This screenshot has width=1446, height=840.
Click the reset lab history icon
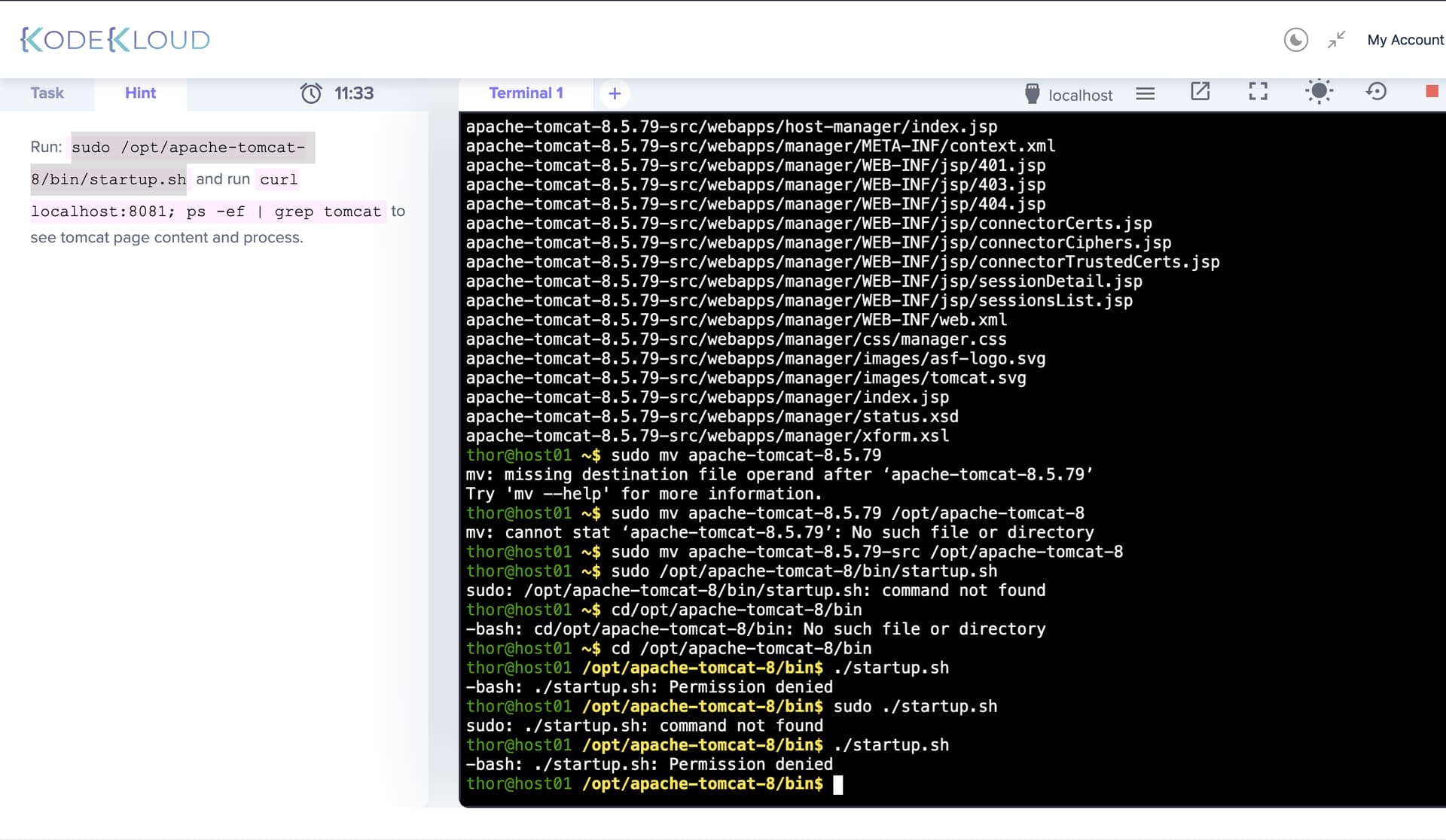(1376, 92)
